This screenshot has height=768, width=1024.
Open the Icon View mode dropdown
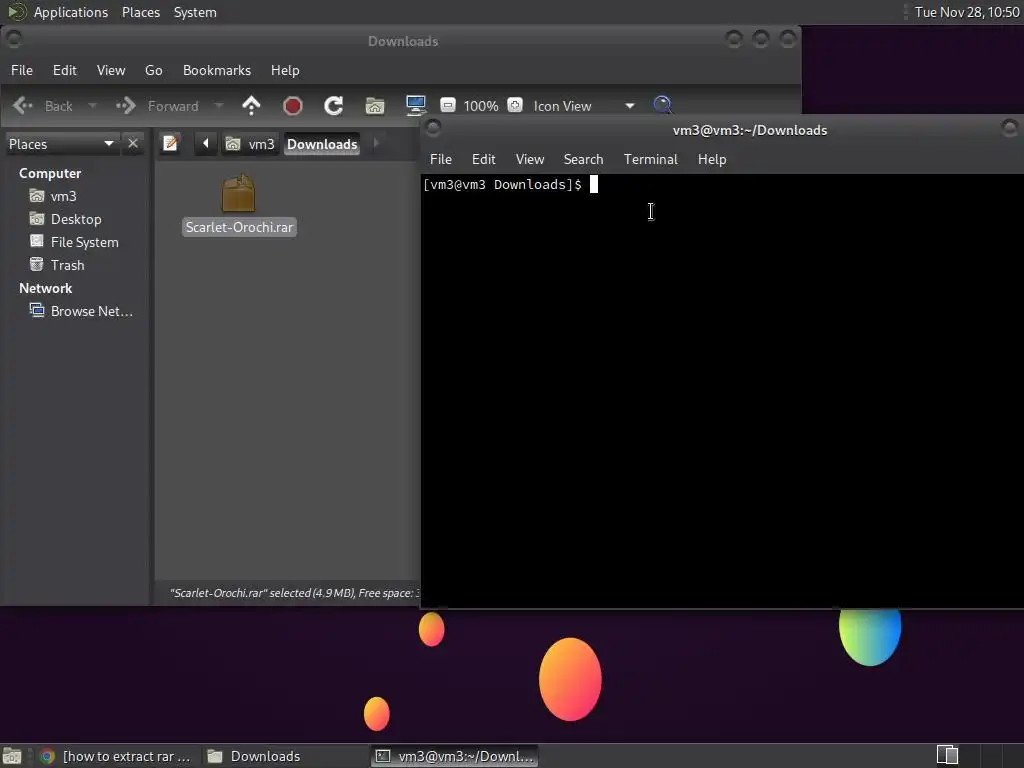coord(584,106)
